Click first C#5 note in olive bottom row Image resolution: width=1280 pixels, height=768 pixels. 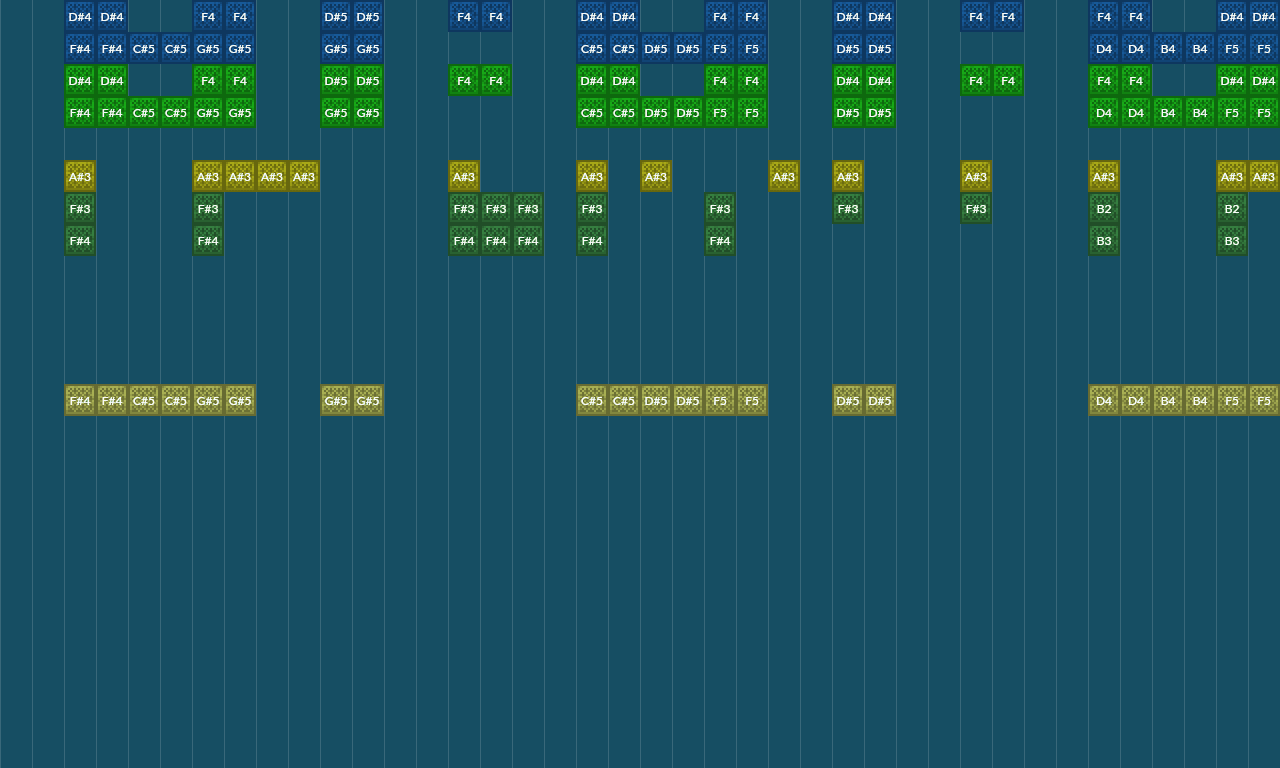tap(144, 401)
